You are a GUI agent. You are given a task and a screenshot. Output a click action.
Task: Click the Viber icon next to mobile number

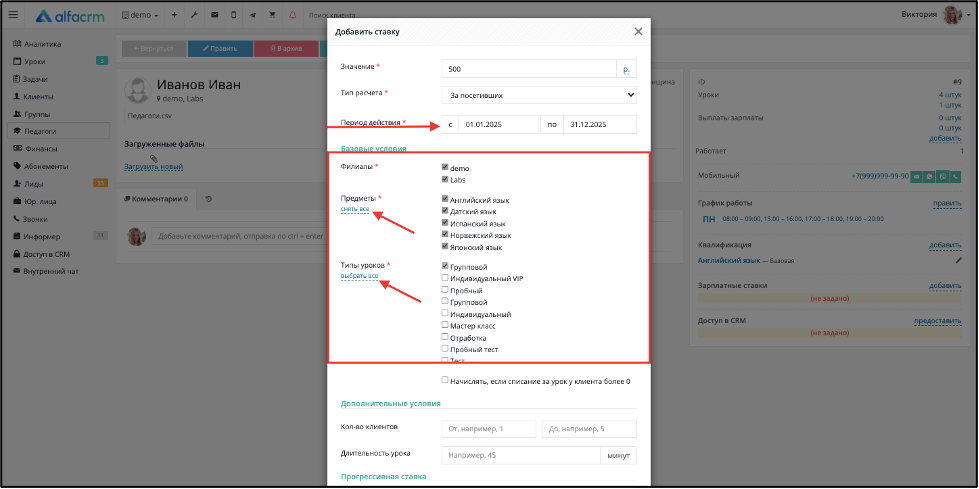pos(943,177)
